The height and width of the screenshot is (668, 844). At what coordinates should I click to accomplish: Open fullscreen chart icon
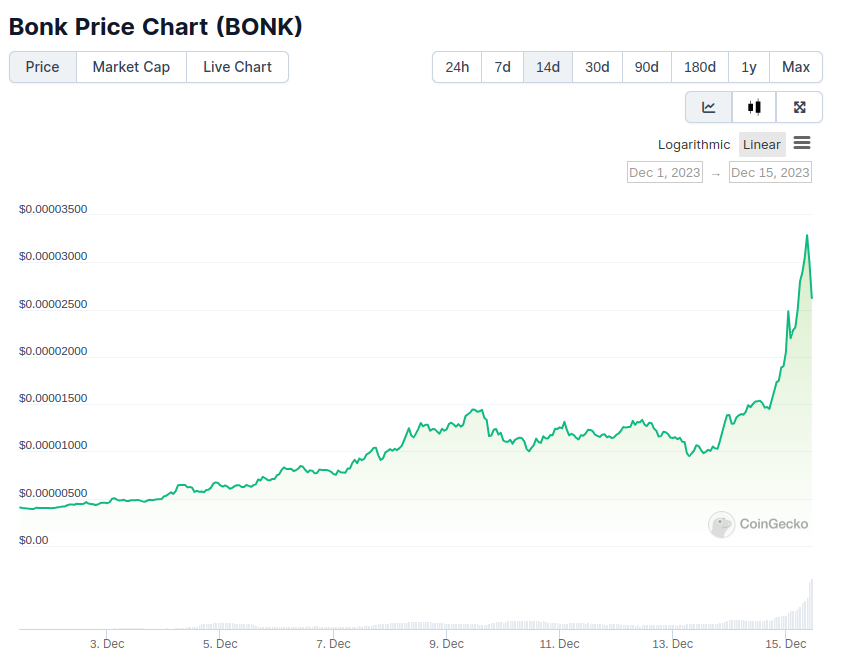tap(799, 107)
